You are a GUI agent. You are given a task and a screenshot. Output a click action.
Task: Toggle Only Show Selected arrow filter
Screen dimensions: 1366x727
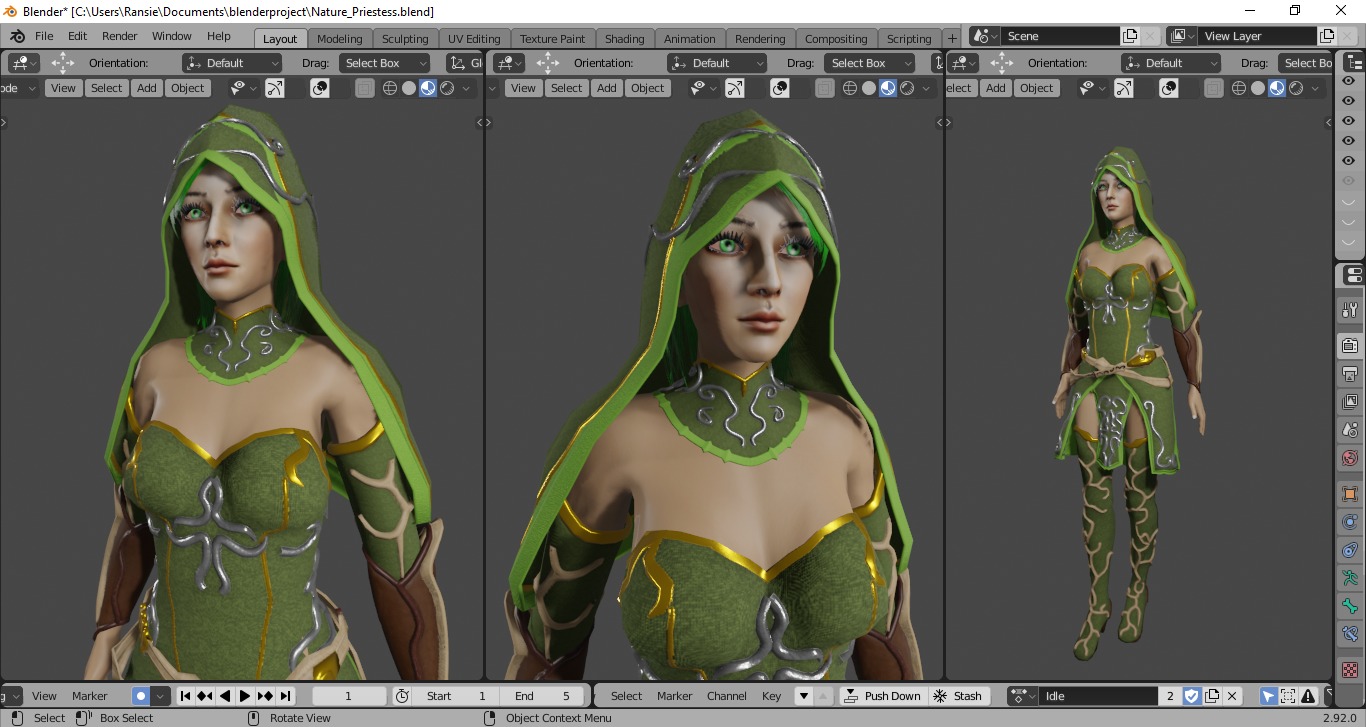[x=1268, y=696]
